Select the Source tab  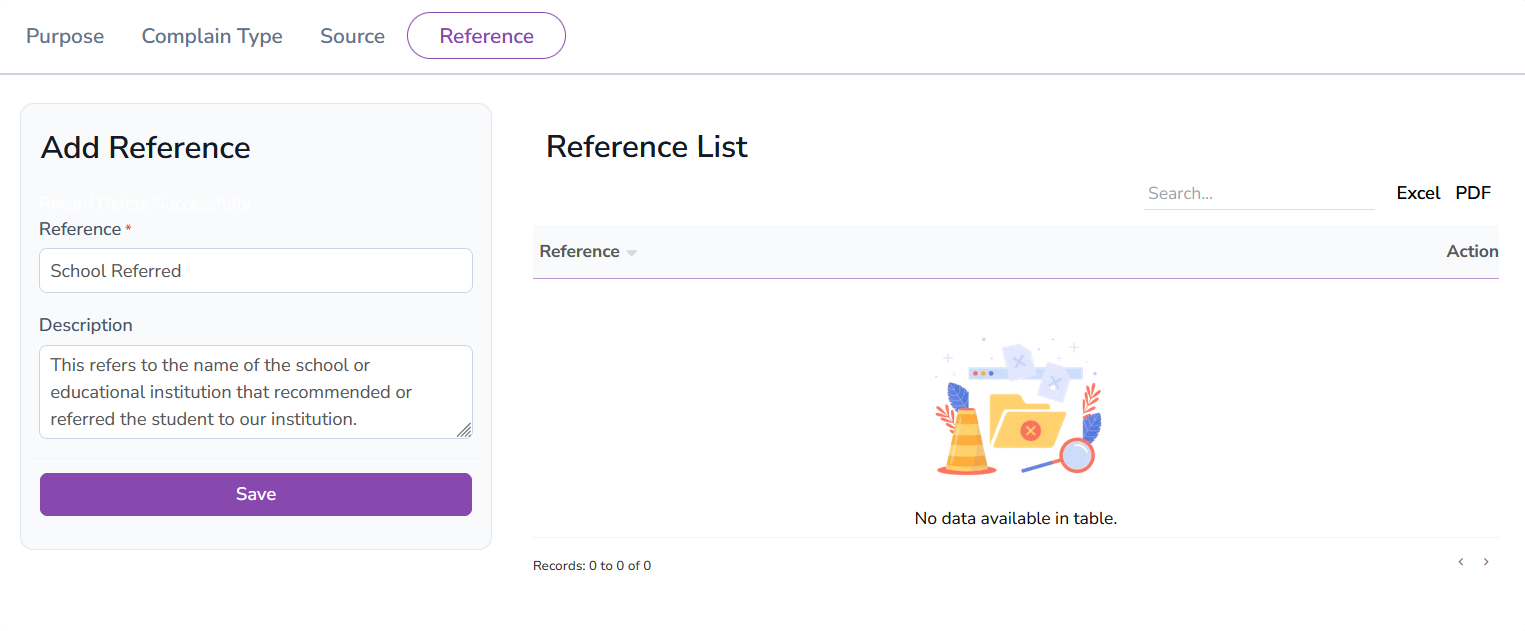352,36
